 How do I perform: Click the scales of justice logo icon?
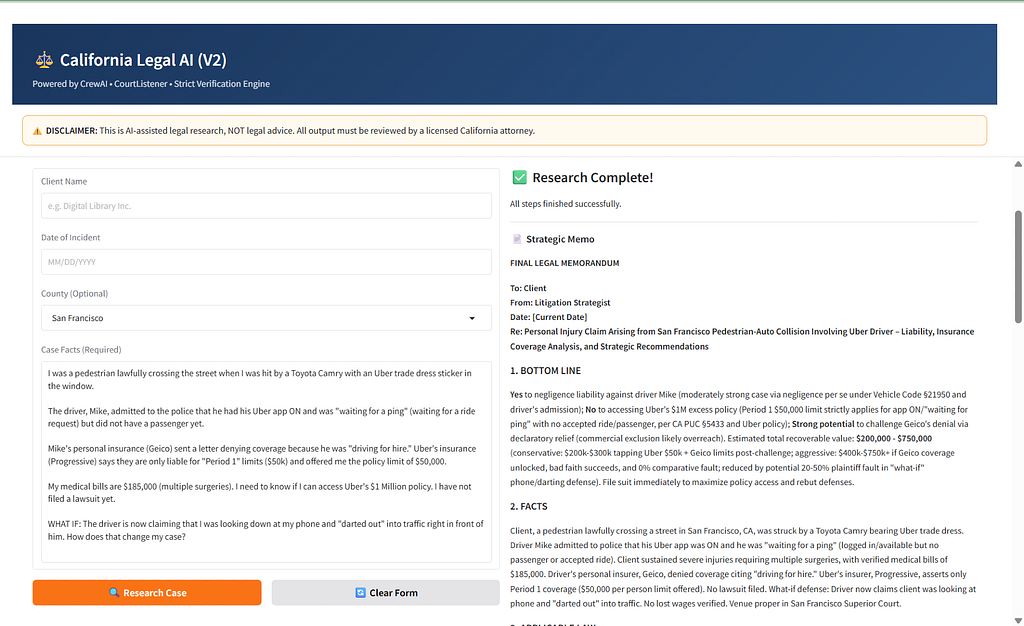pyautogui.click(x=44, y=60)
